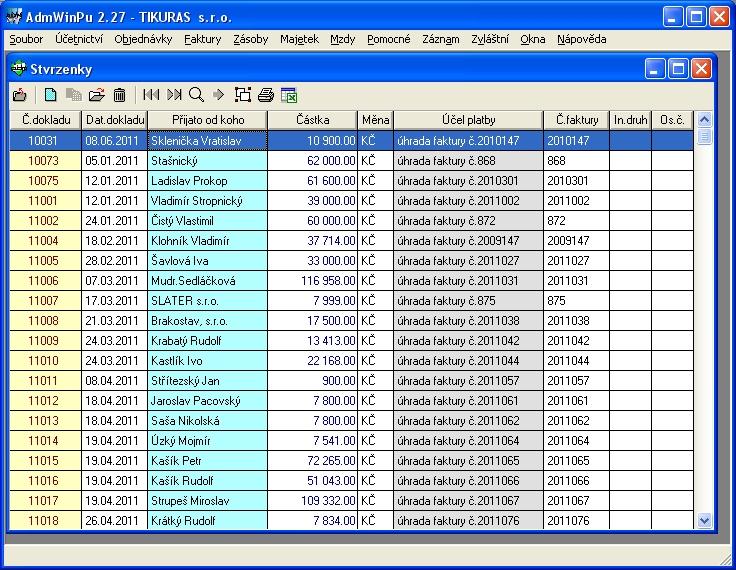
Task: Click the greyed copy record icon
Action: (x=73, y=95)
